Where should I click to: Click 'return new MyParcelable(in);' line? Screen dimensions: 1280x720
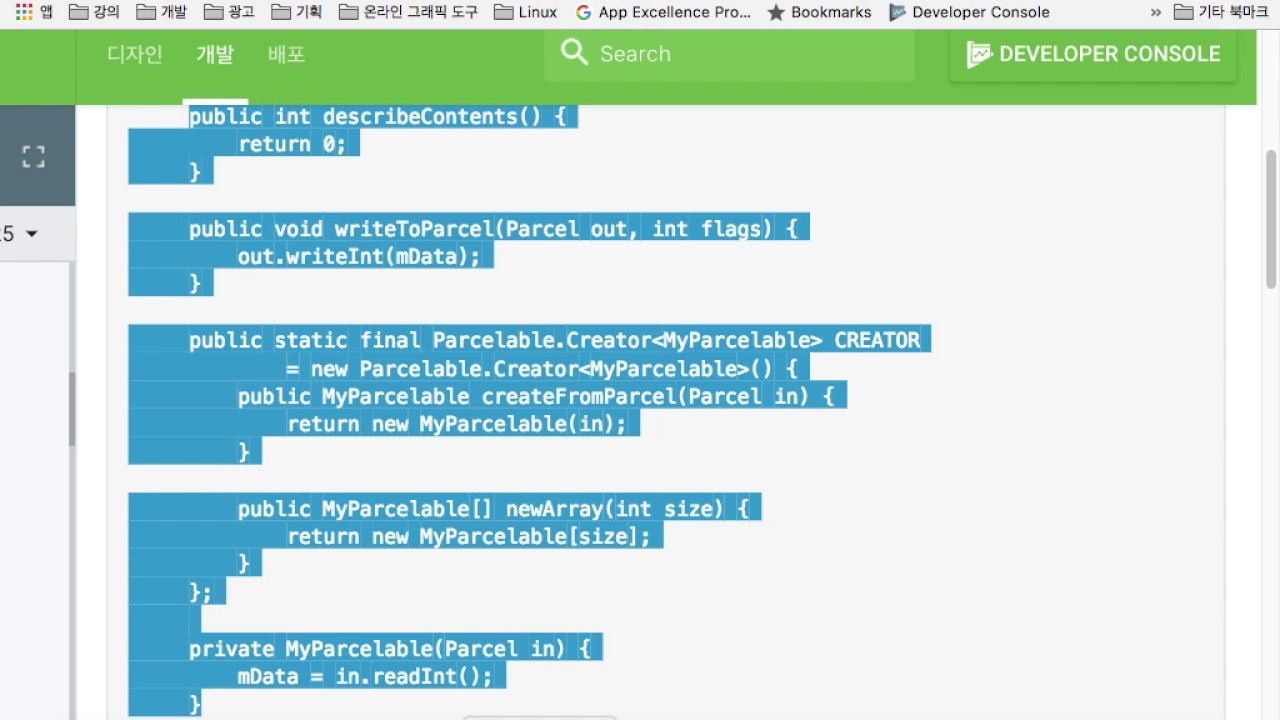pos(457,425)
